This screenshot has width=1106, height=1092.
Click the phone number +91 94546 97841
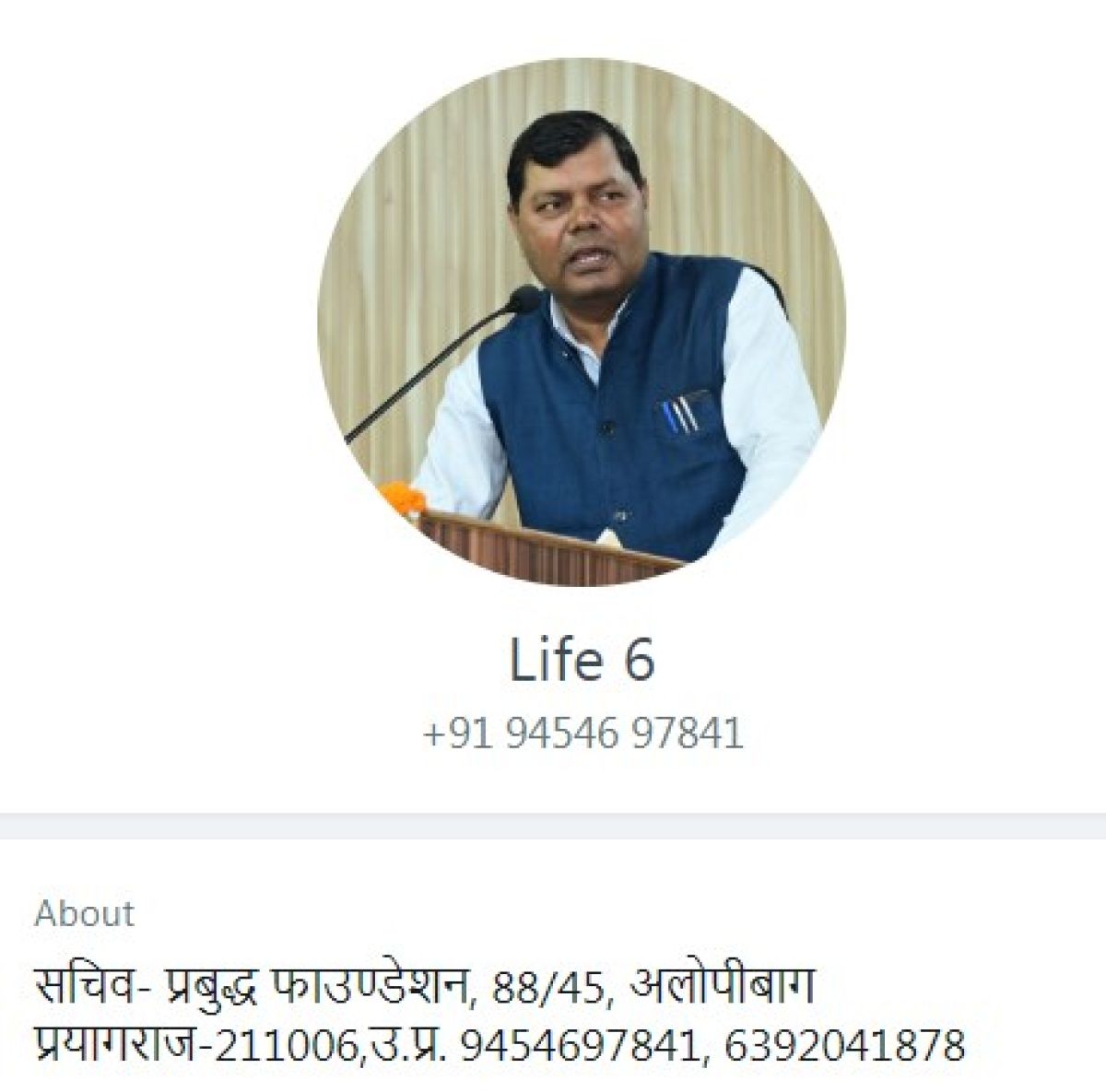(582, 734)
